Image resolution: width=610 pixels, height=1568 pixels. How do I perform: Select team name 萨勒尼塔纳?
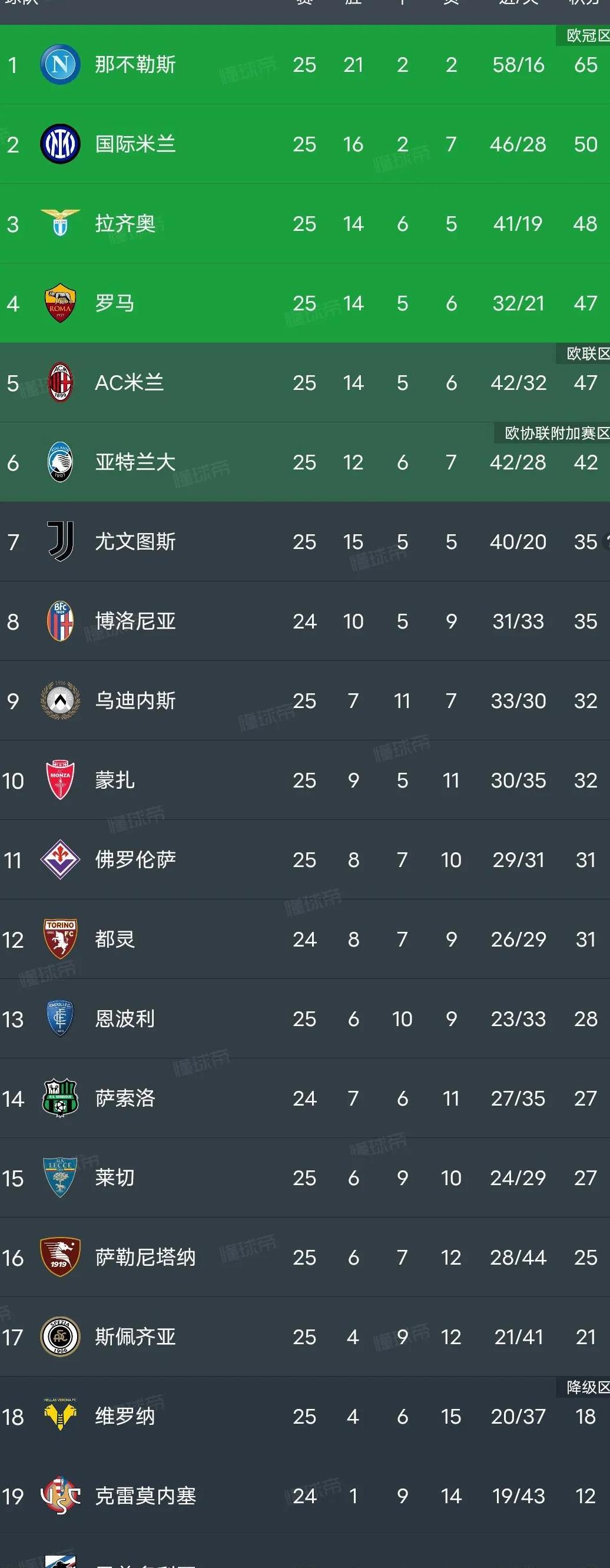pos(145,1258)
